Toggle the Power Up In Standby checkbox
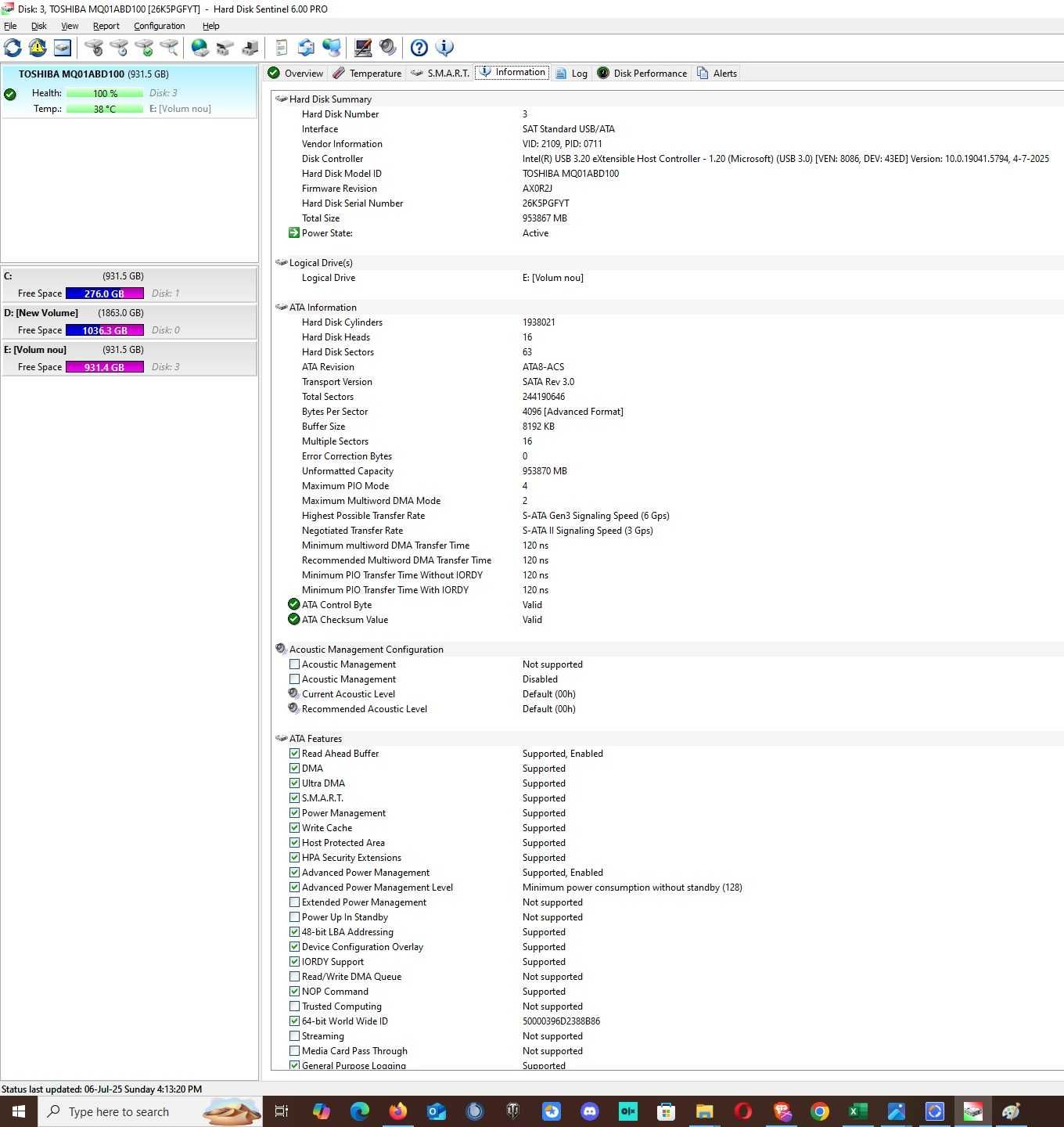 pos(294,917)
